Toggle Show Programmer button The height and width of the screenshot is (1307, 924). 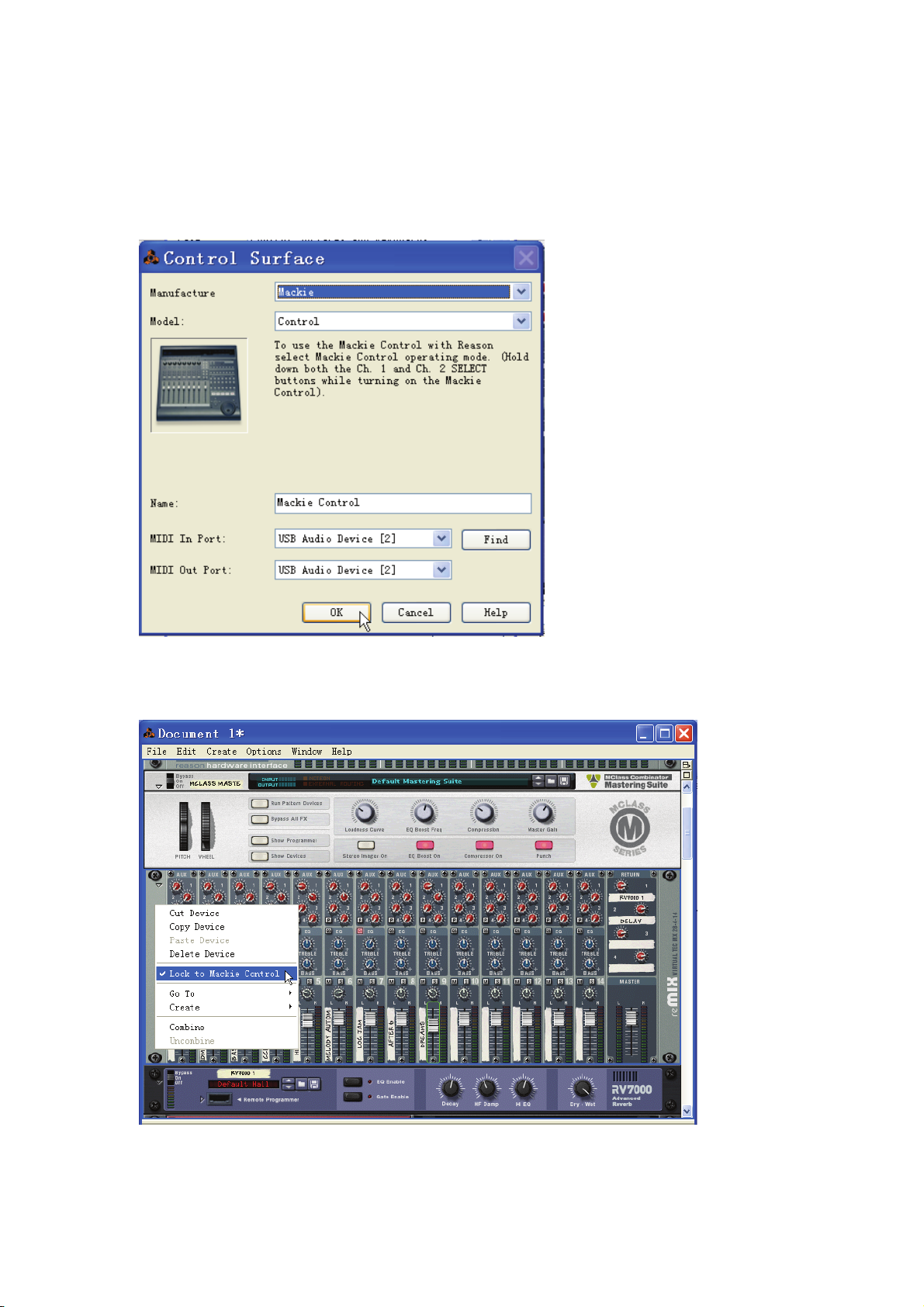(259, 841)
